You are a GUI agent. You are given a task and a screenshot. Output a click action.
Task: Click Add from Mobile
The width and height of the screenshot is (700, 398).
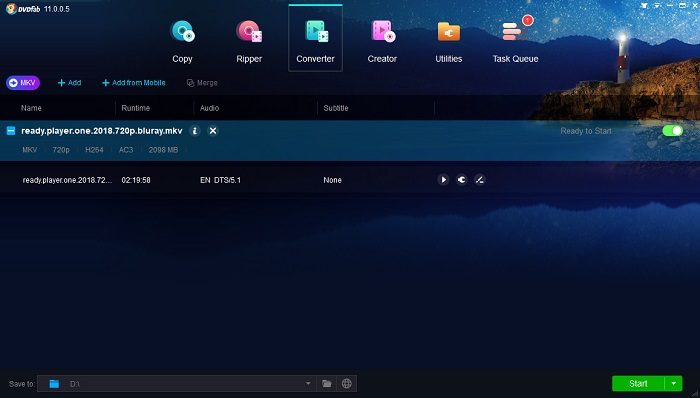click(133, 83)
